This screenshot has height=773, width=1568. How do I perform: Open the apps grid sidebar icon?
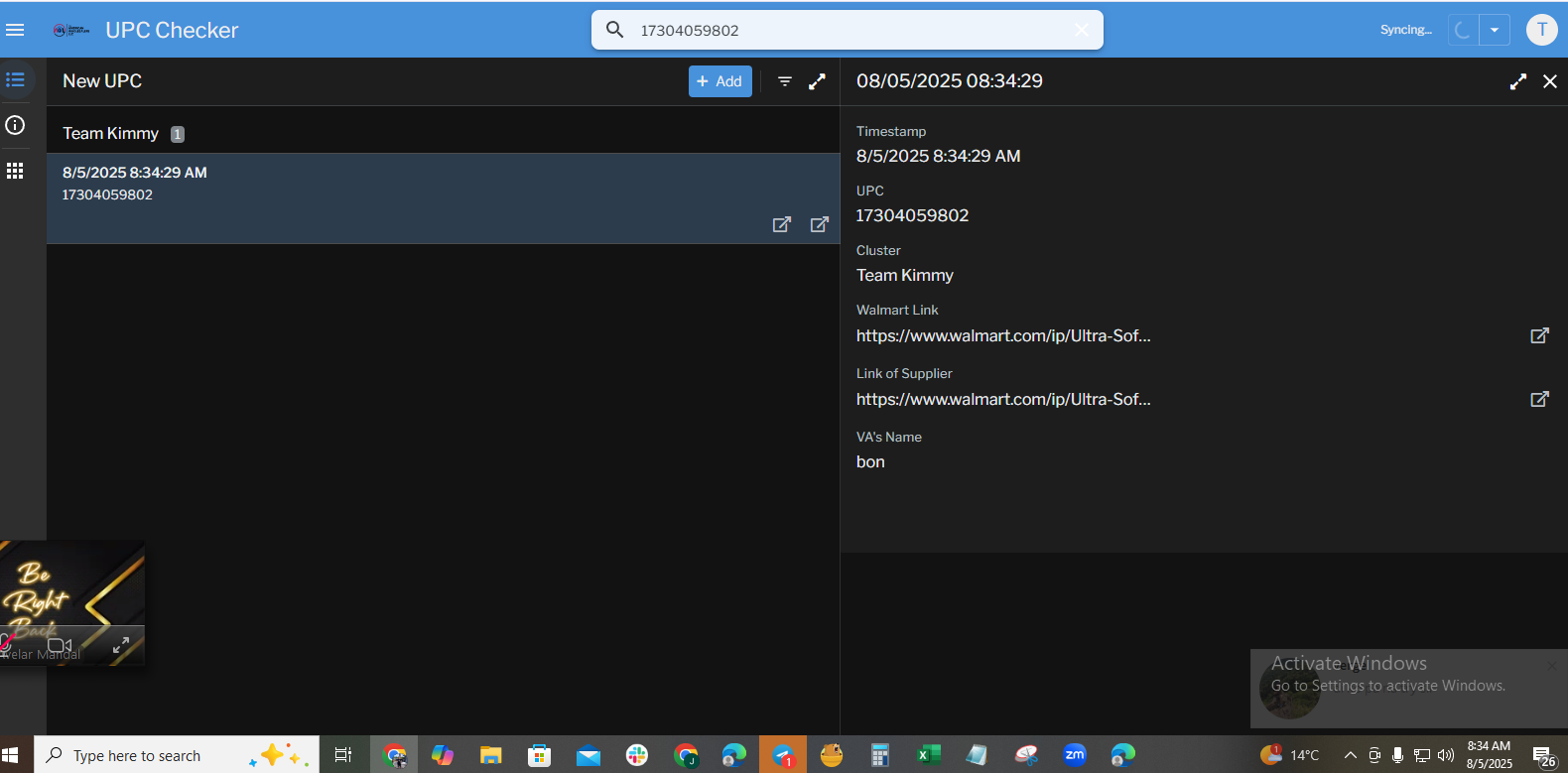pos(15,171)
